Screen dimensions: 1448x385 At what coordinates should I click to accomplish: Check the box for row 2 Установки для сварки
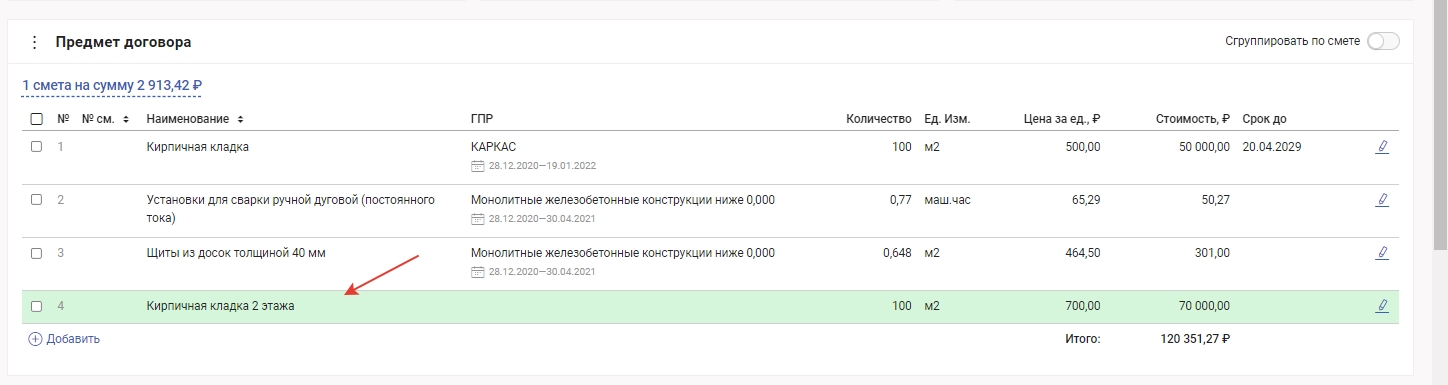pos(37,200)
